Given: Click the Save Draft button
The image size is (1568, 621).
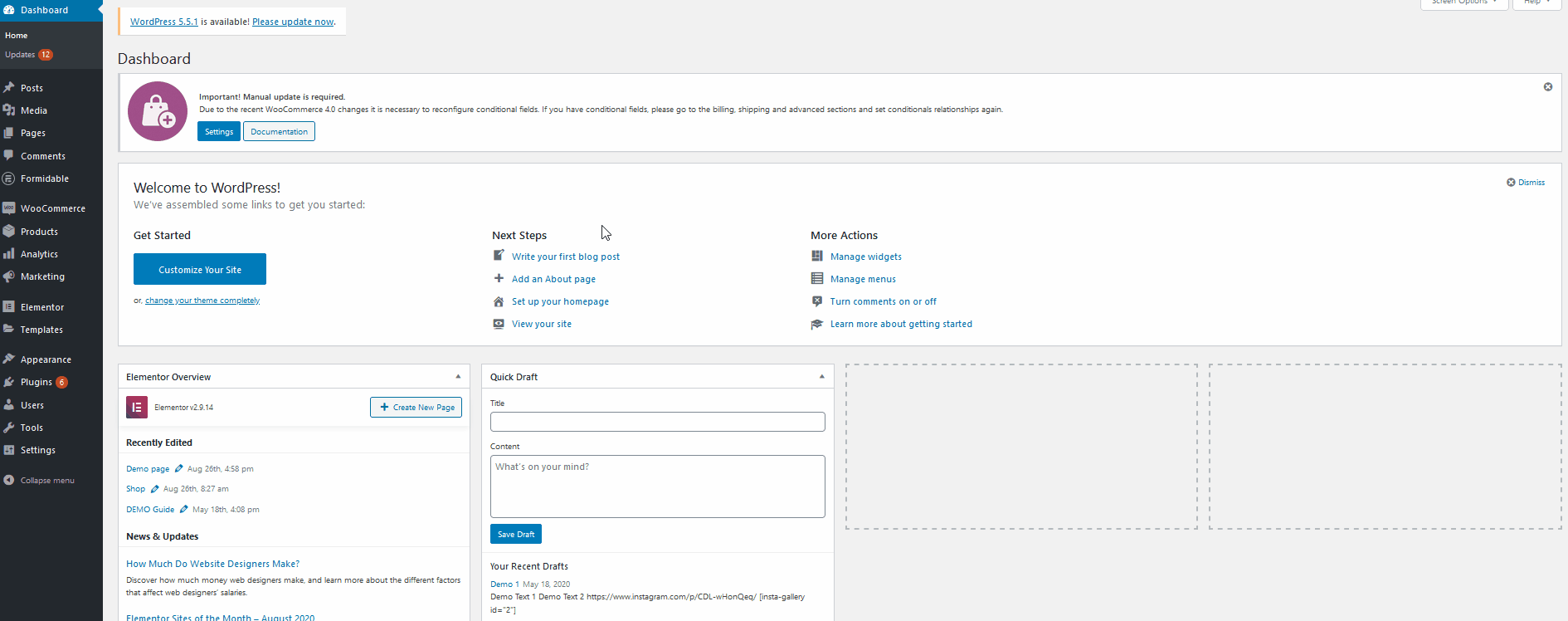Looking at the screenshot, I should (x=516, y=534).
